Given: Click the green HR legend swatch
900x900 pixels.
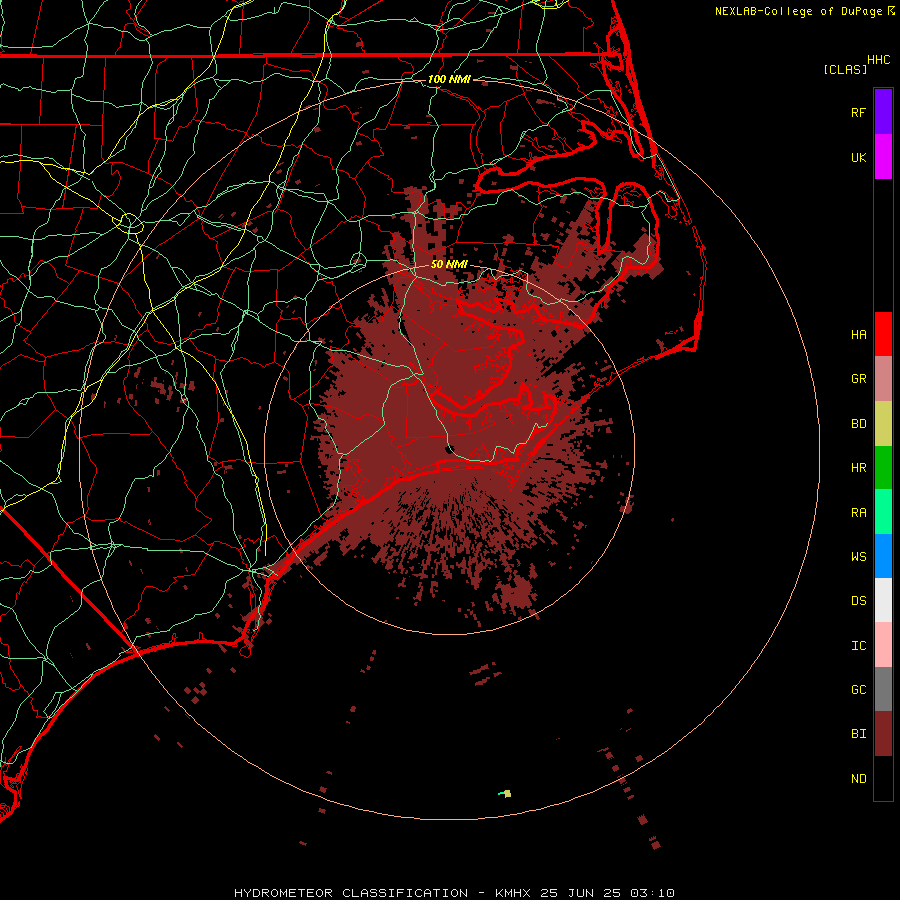Looking at the screenshot, I should pos(883,467).
